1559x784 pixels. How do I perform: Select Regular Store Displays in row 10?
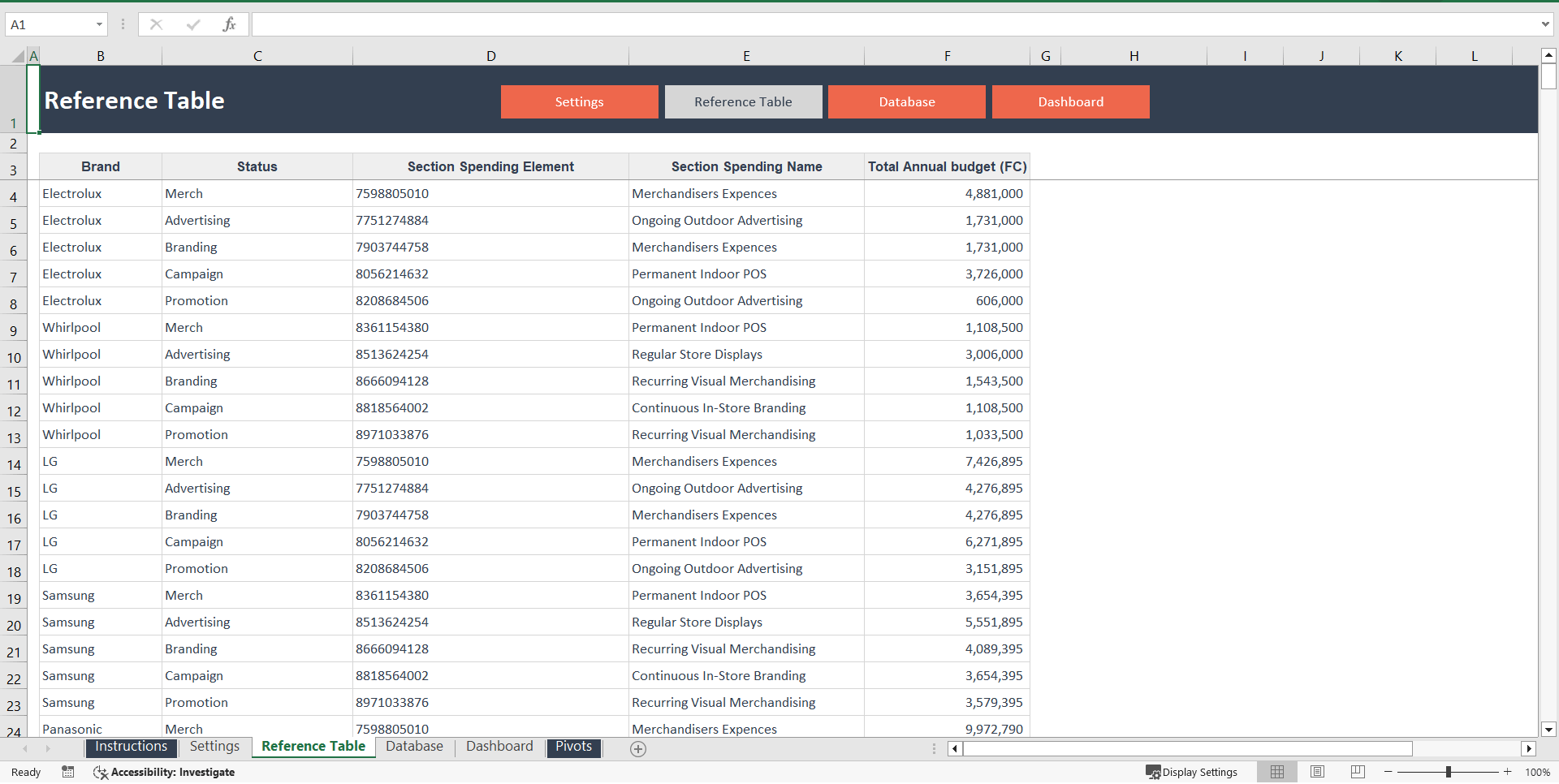pos(746,354)
